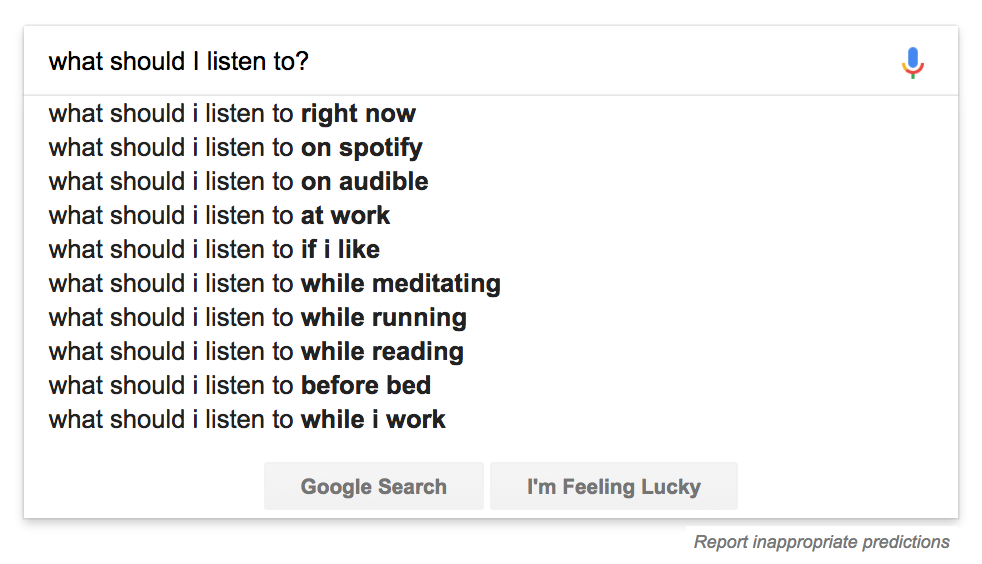Select the "while i work" suggestion
Viewport: 982px width, 564px height.
247,420
